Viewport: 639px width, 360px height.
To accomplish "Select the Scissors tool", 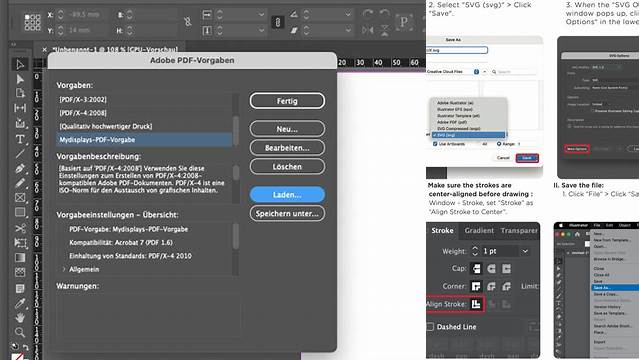I will [20, 228].
